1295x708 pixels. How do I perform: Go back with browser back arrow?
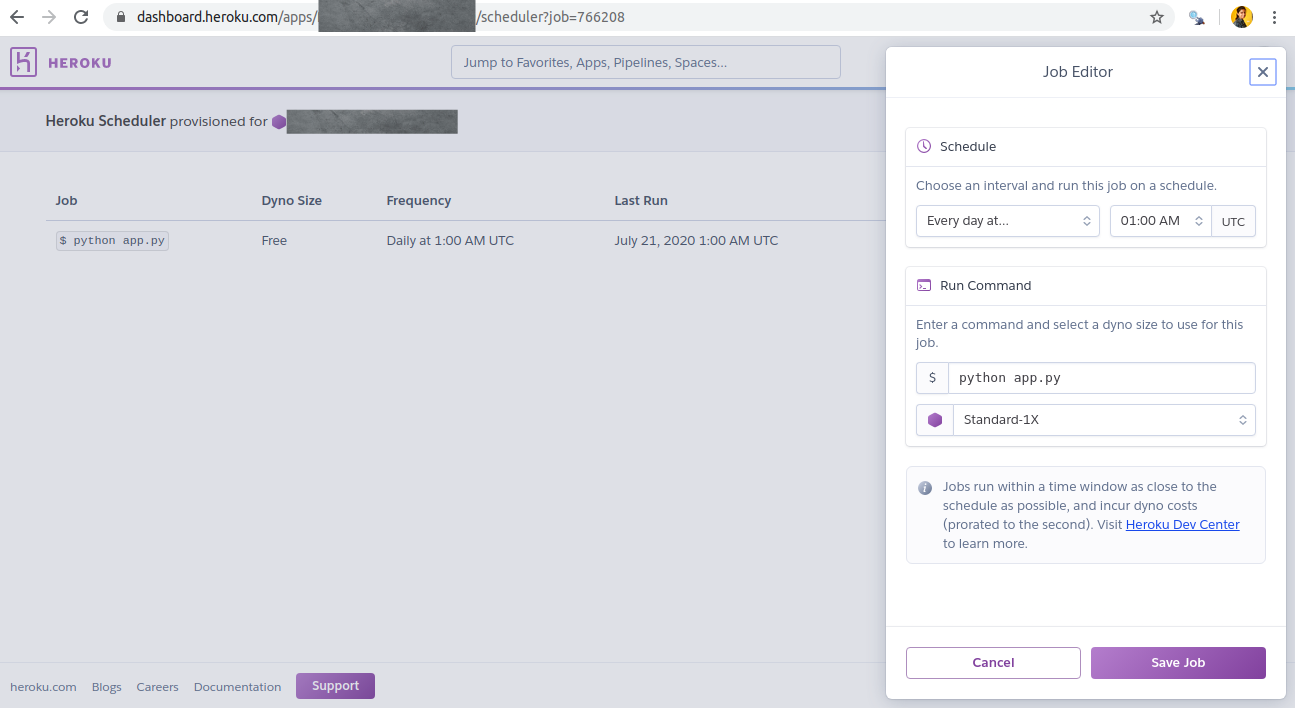[17, 17]
